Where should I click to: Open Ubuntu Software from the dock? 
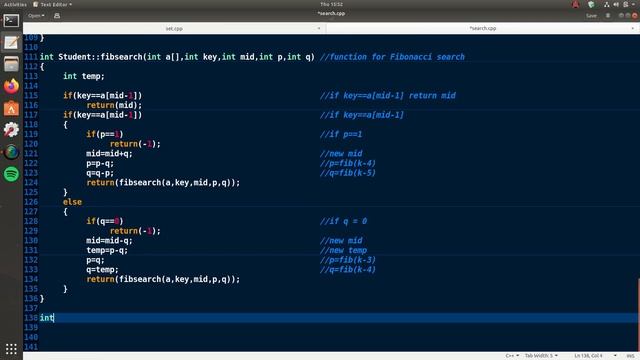tap(11, 108)
